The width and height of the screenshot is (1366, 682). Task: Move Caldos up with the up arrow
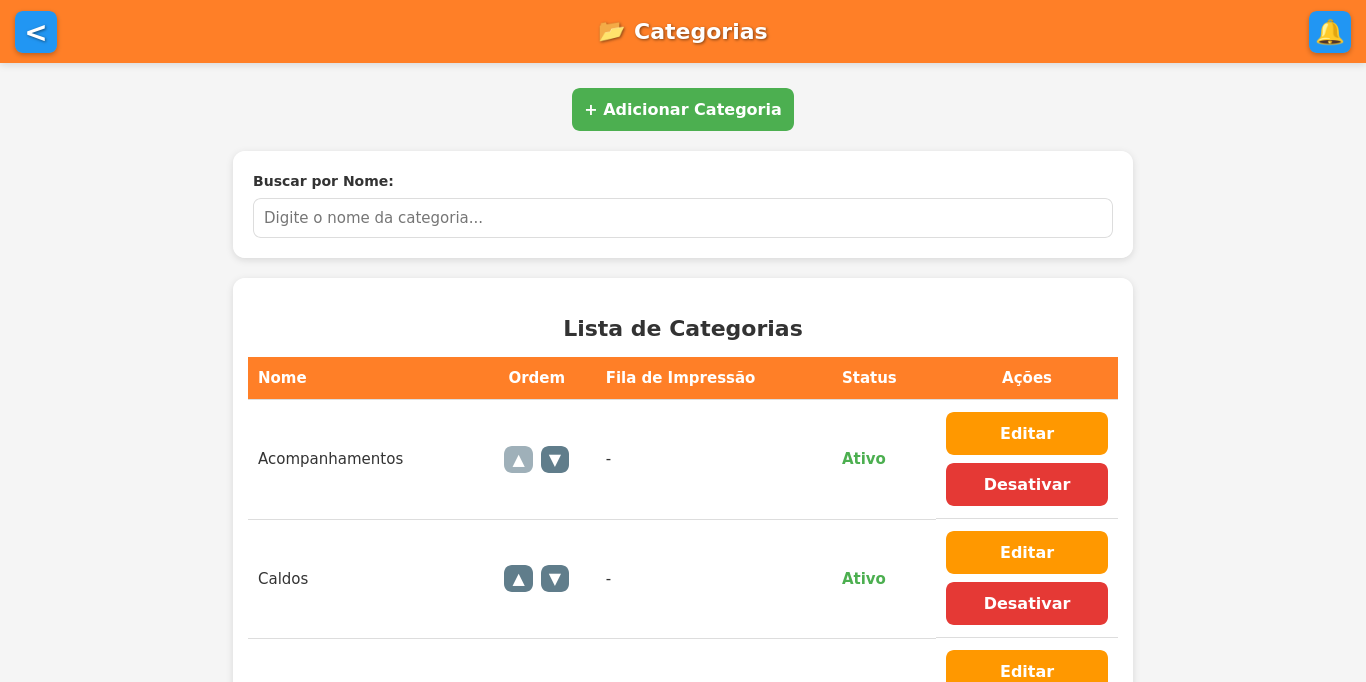coord(518,578)
